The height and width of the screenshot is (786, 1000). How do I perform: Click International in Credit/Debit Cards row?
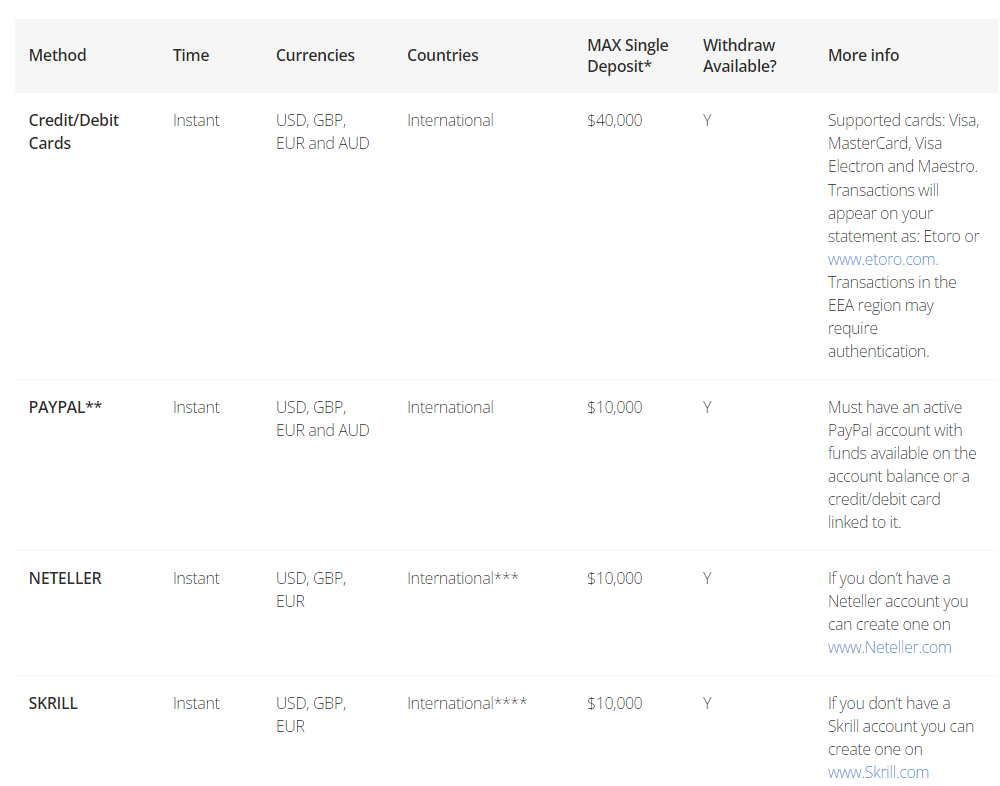click(450, 121)
